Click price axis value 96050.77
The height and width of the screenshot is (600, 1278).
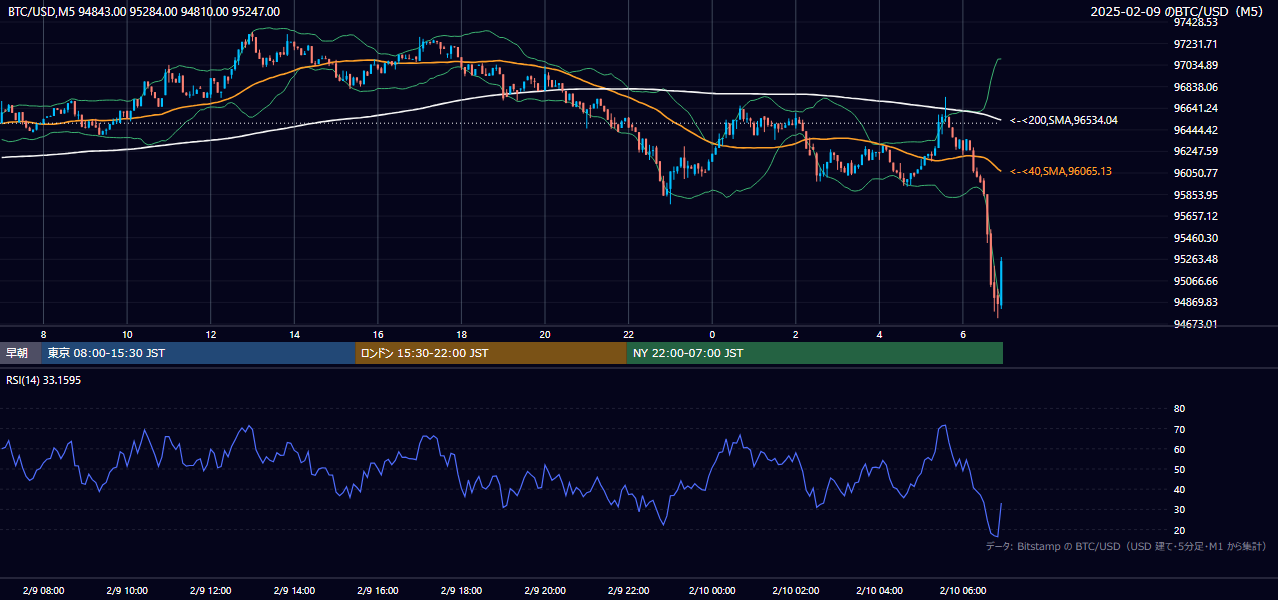[1195, 173]
